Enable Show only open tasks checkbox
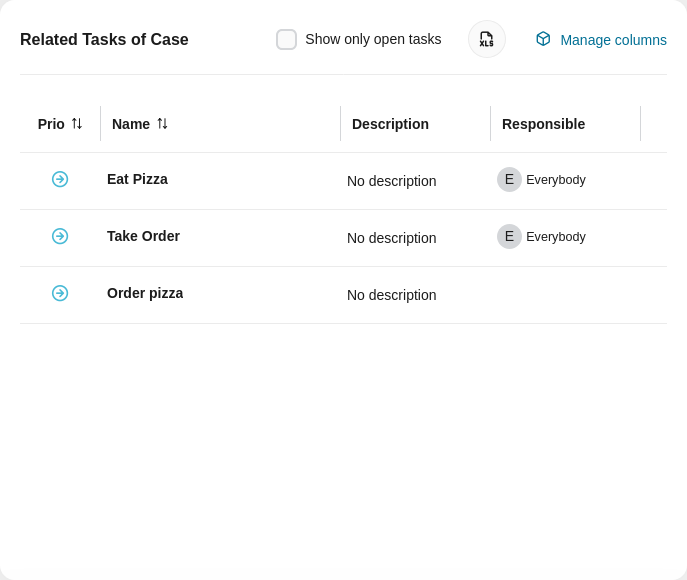This screenshot has height=580, width=687. (x=286, y=39)
